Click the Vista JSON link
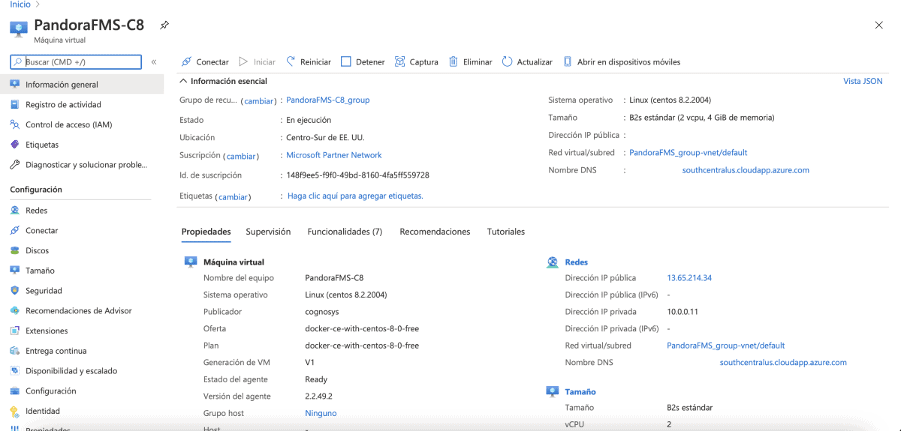Screen dimensions: 902x431 click(863, 81)
